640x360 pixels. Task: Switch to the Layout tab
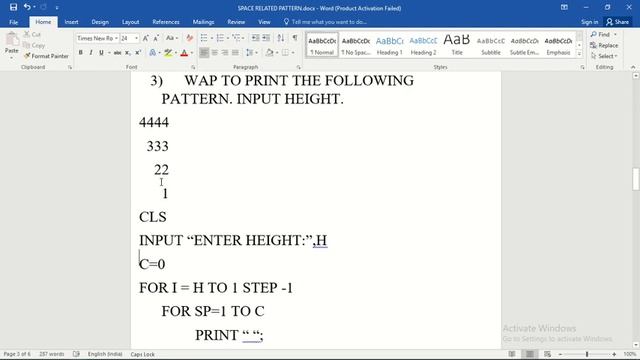click(131, 22)
